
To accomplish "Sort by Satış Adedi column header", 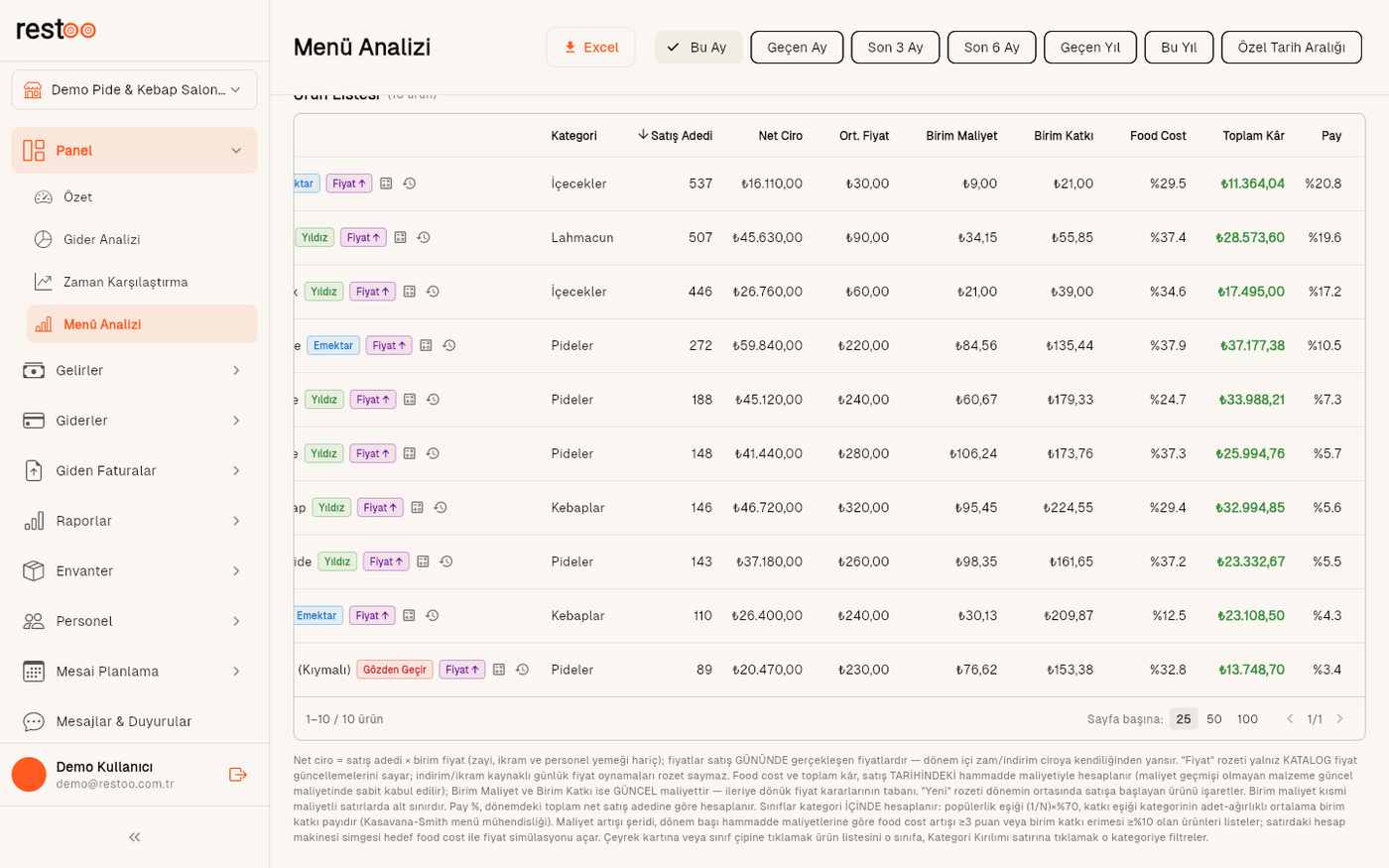I will pyautogui.click(x=675, y=136).
